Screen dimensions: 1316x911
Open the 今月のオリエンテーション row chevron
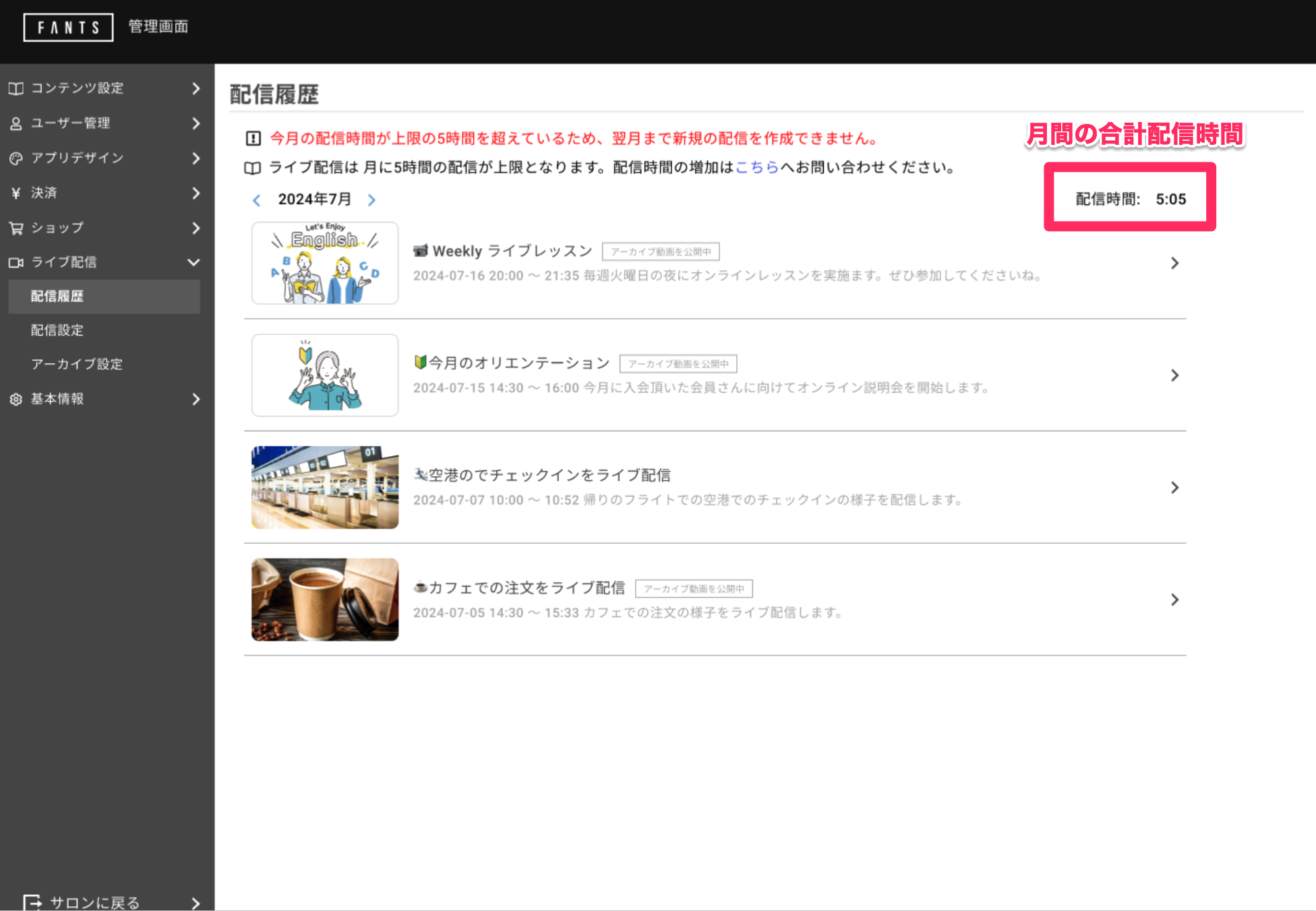coord(1174,375)
